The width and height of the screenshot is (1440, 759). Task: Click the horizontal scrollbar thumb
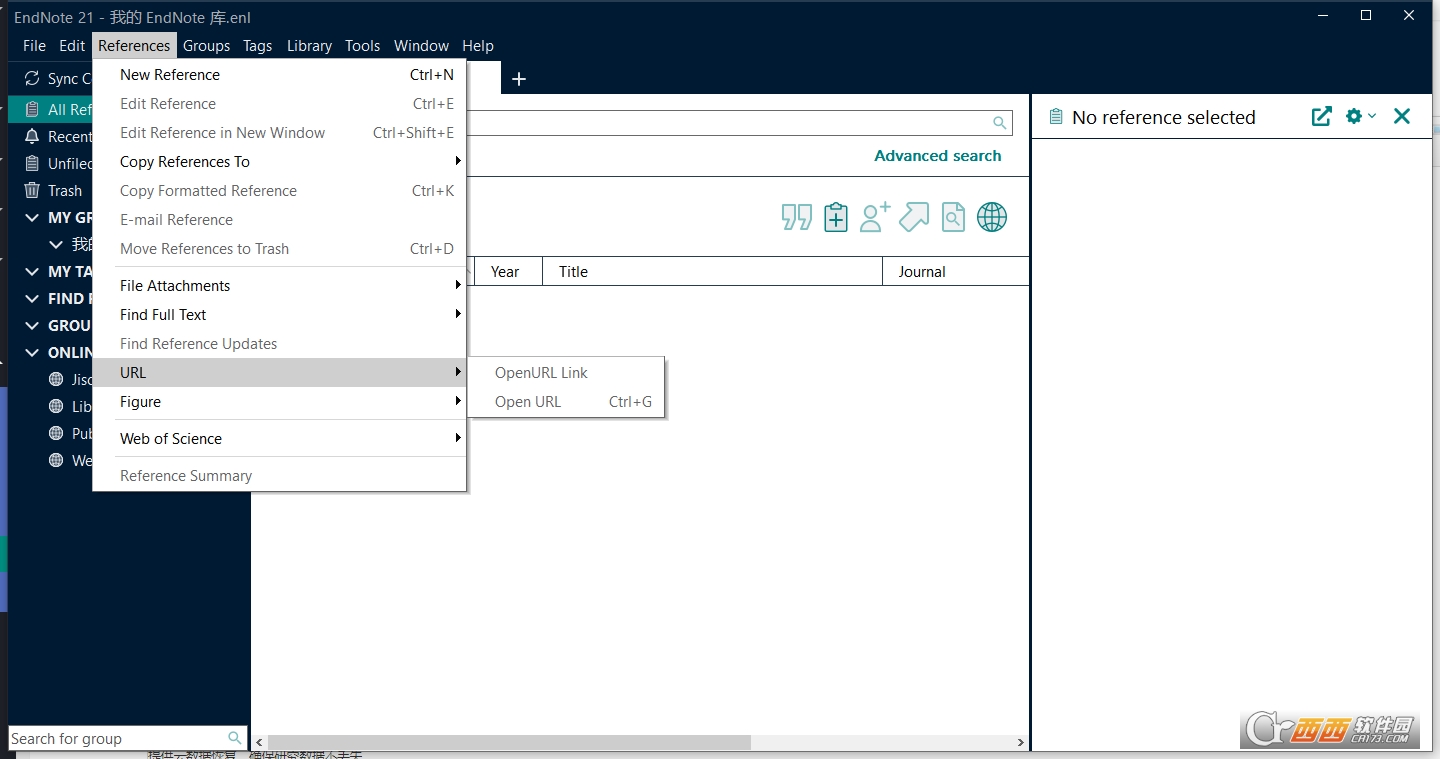[509, 742]
